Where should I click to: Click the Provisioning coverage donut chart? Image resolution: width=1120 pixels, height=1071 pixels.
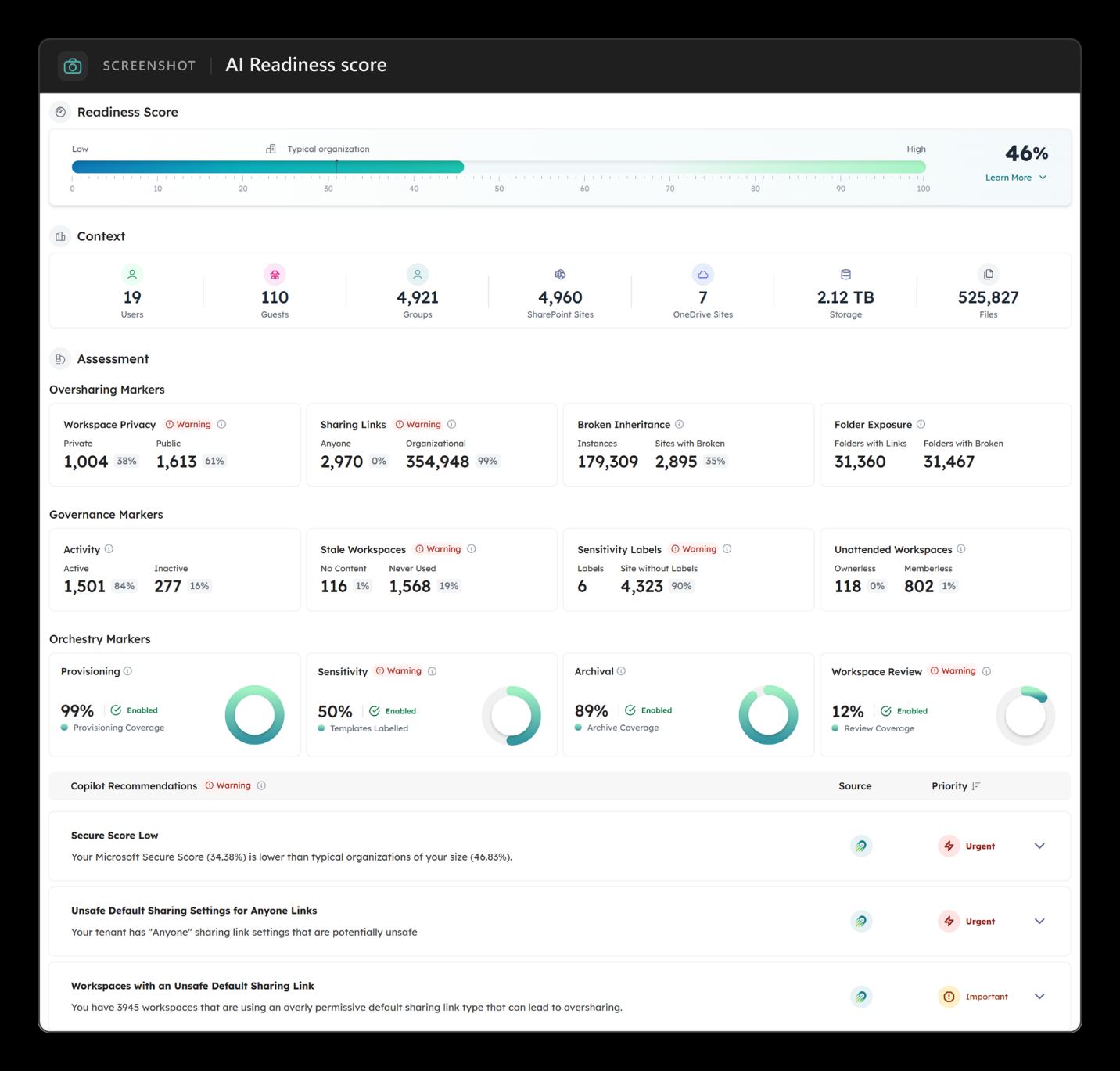[254, 715]
